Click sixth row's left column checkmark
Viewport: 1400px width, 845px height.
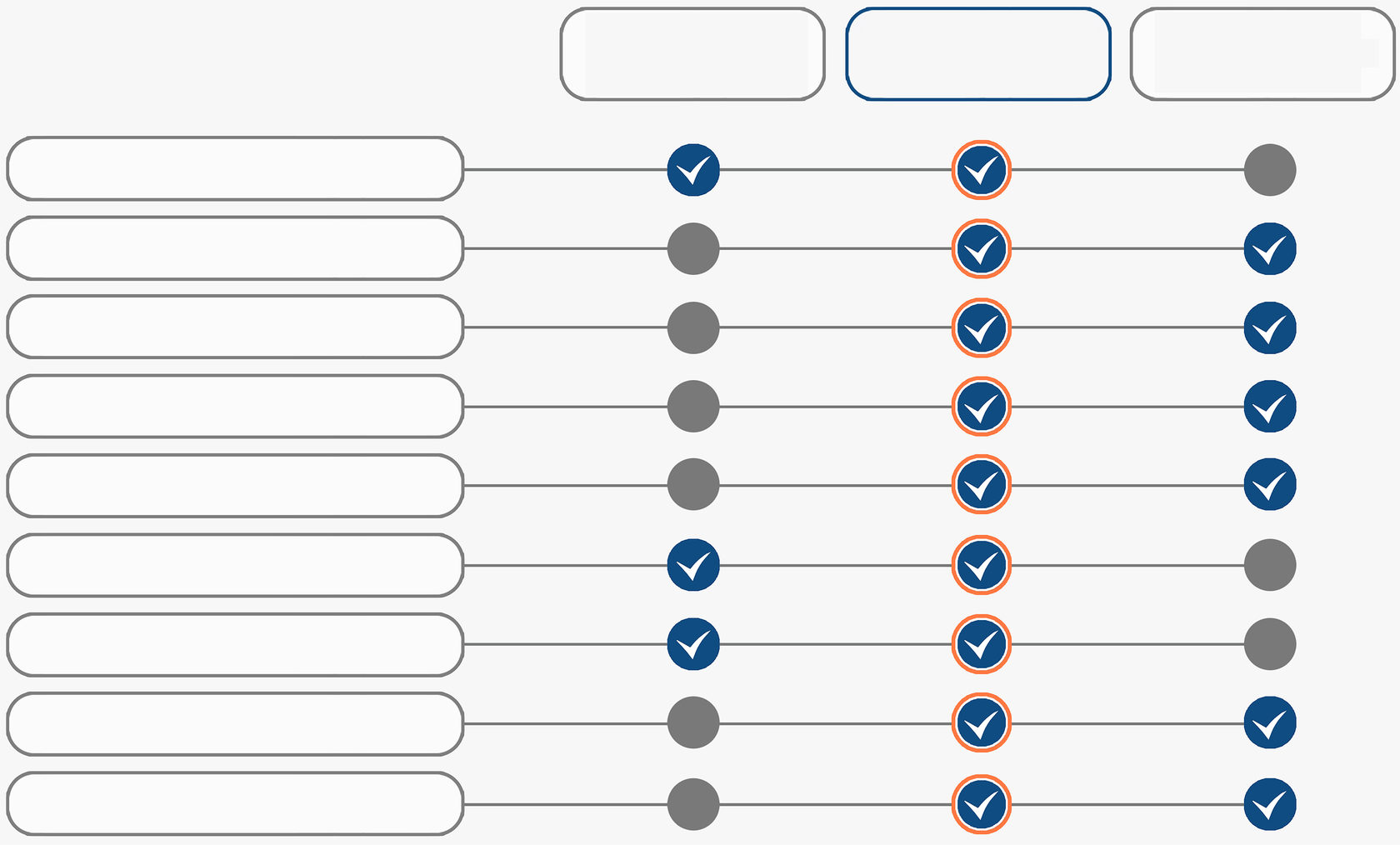[693, 565]
